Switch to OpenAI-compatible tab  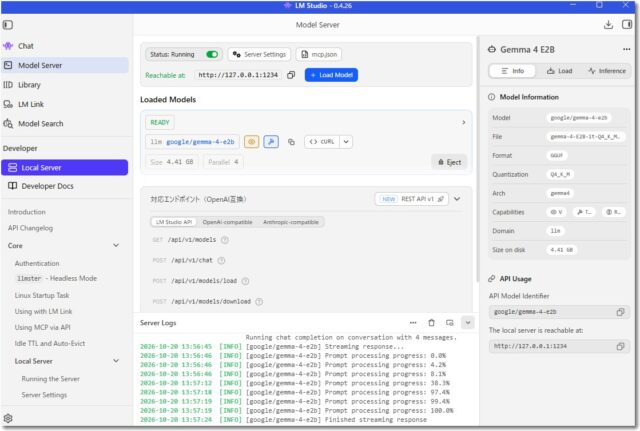[x=227, y=222]
